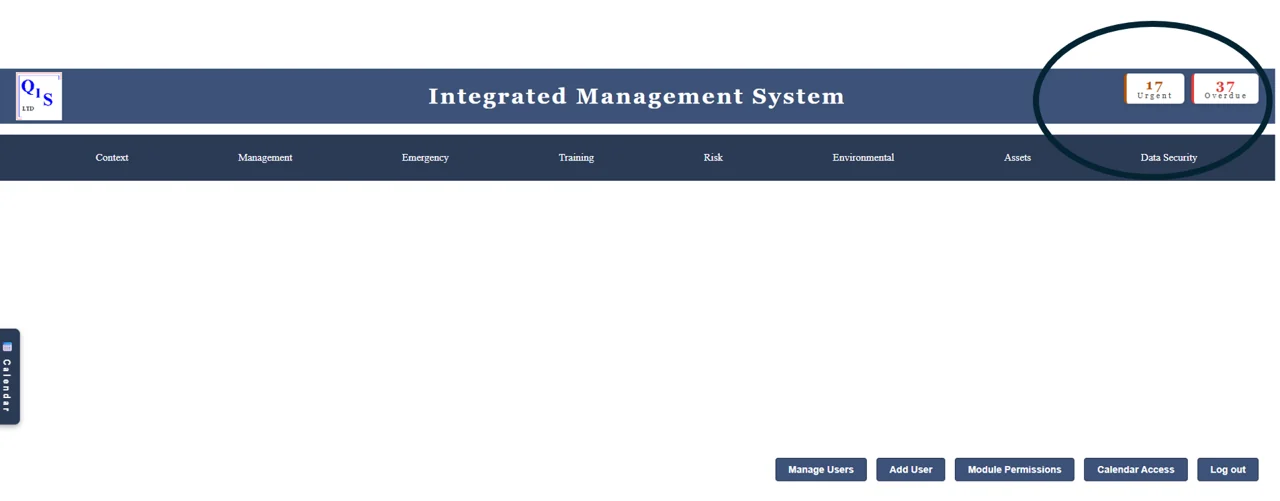Open the Calendar side tab
The image size is (1280, 501).
(8, 376)
